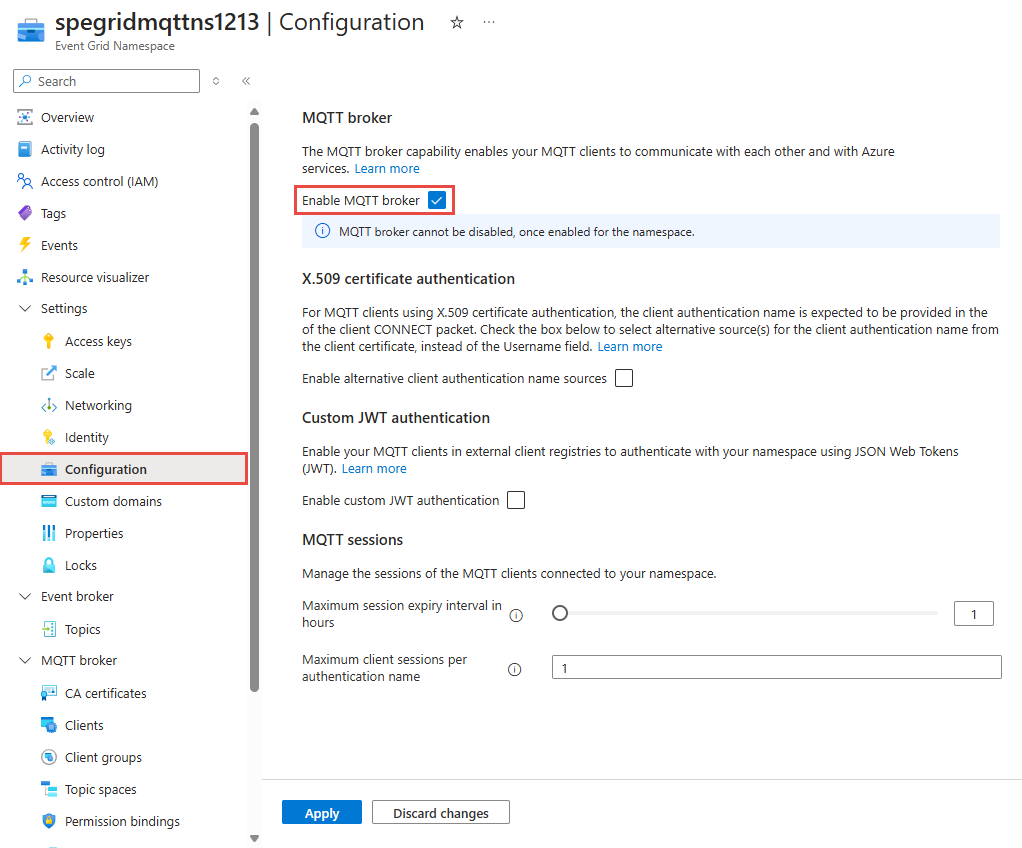Click the Apply button
This screenshot has height=848, width=1022.
pyautogui.click(x=322, y=813)
